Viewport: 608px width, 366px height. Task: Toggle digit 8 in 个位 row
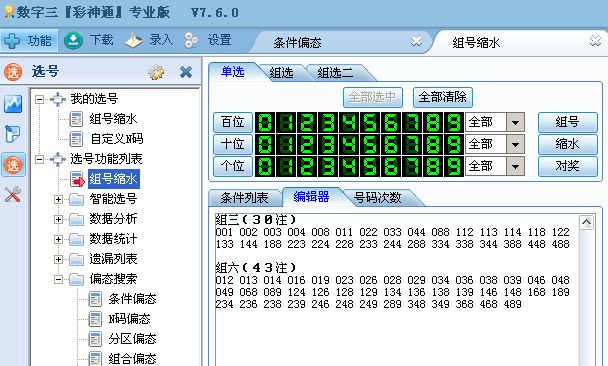[x=433, y=166]
